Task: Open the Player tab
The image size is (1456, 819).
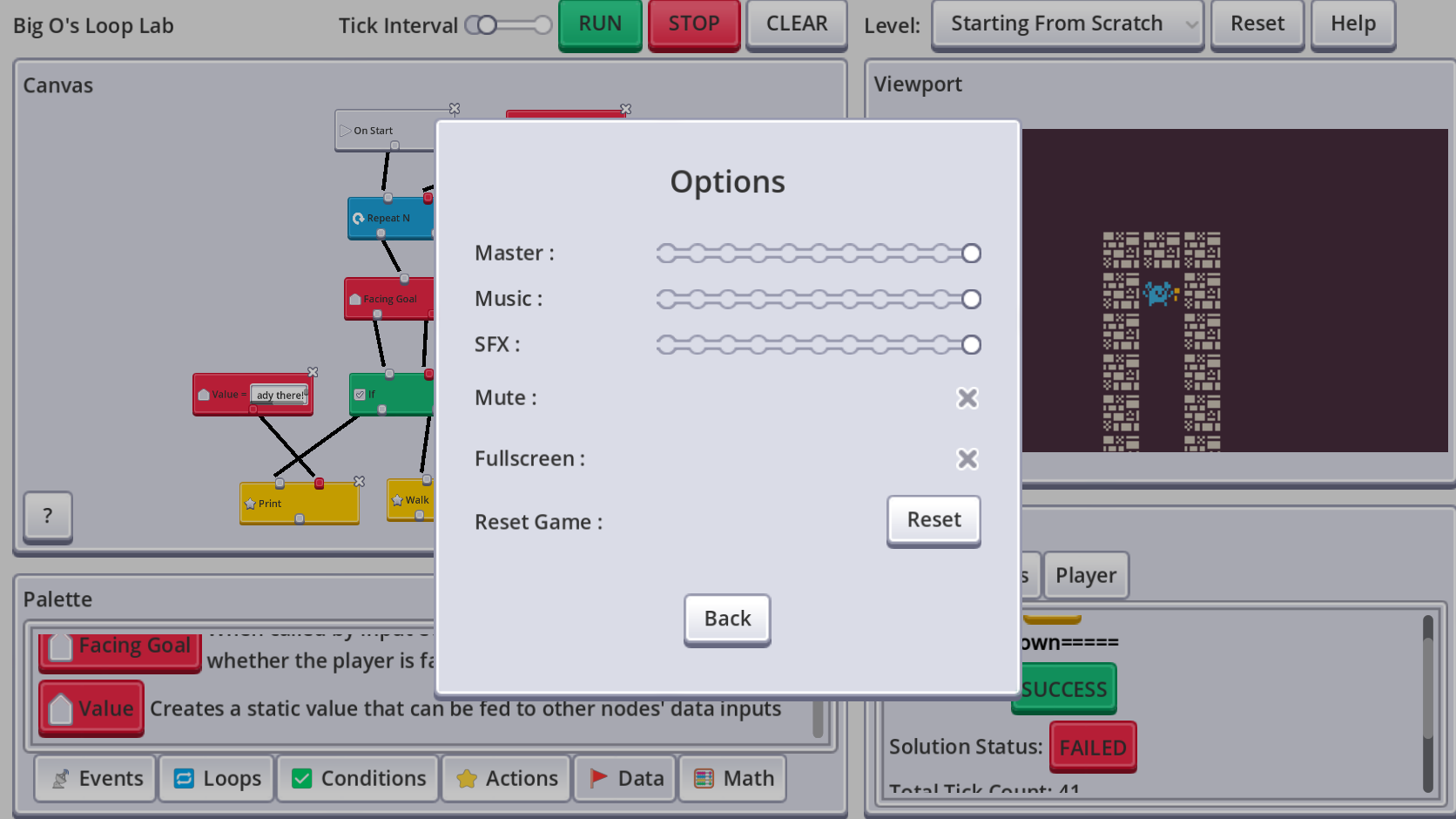Action: (1086, 575)
